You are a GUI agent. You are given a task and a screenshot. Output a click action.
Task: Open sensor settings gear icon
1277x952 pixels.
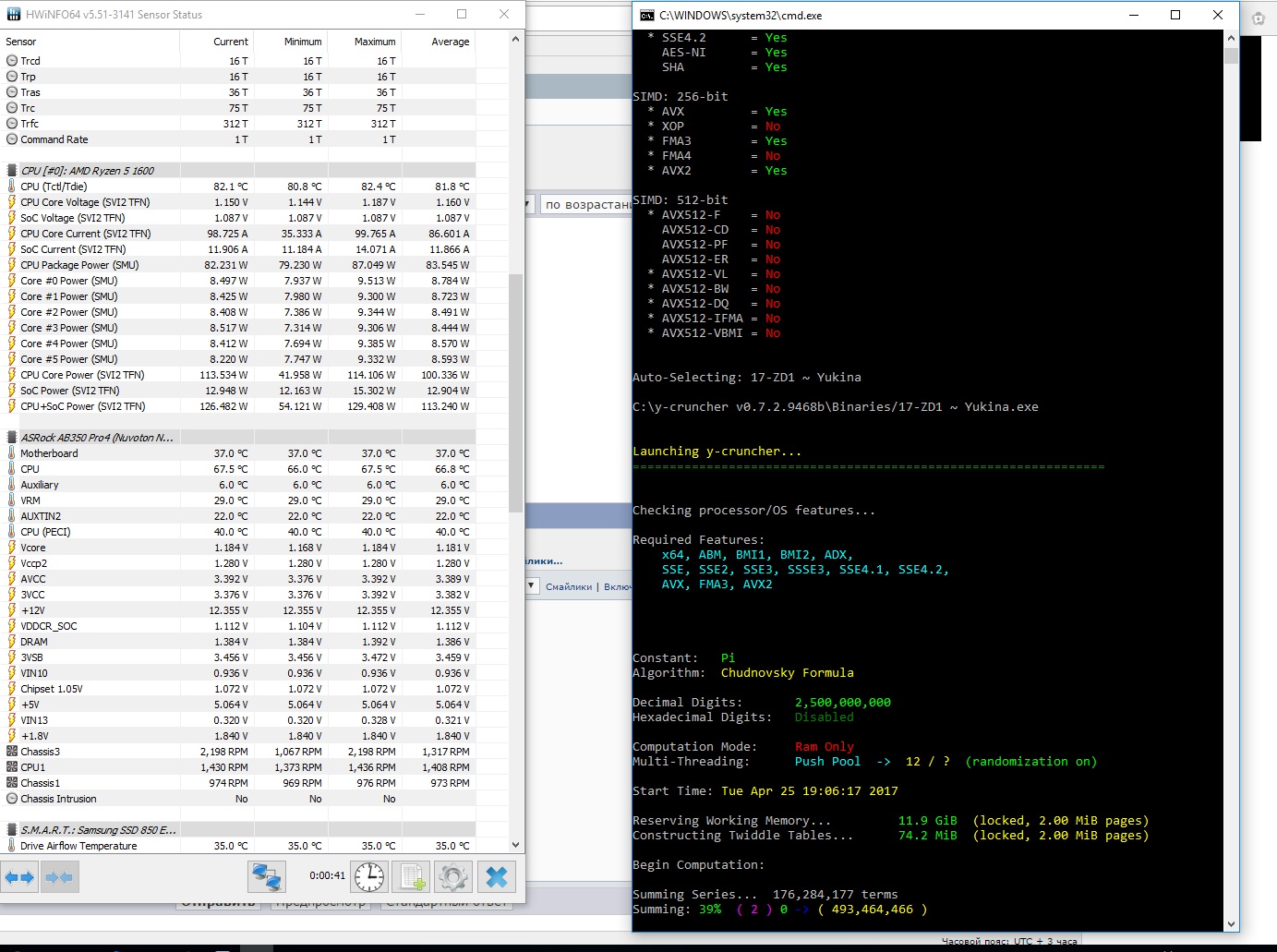pyautogui.click(x=452, y=877)
